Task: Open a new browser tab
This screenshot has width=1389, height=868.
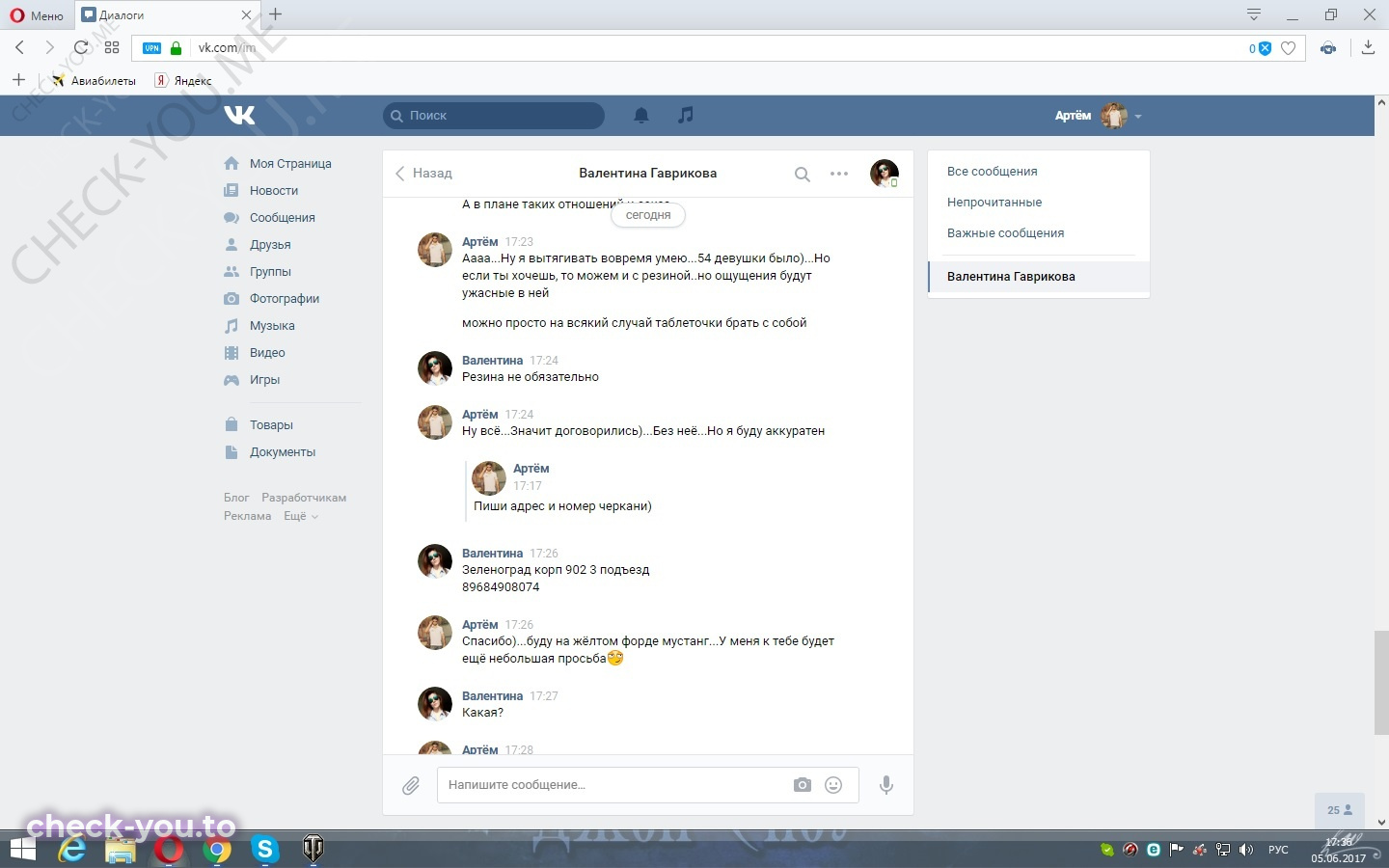Action: [x=276, y=14]
